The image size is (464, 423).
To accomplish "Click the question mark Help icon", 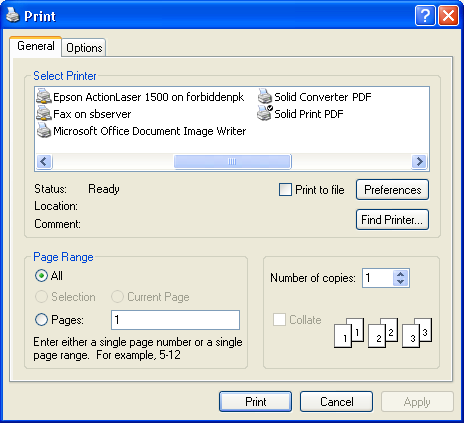I will [425, 15].
